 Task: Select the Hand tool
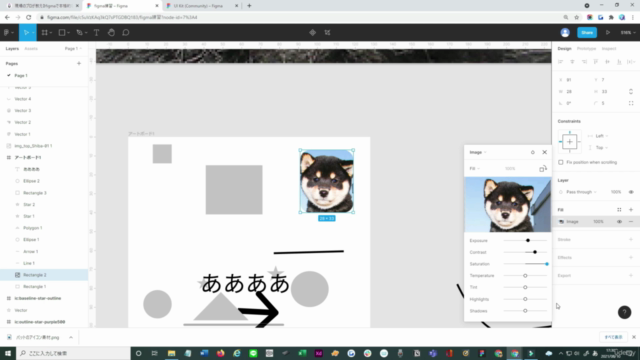[x=111, y=33]
